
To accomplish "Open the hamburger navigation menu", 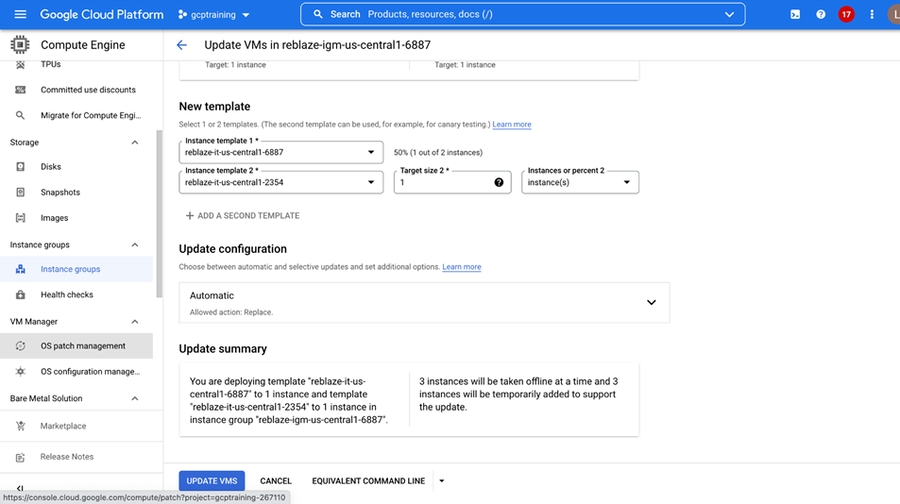I will coord(20,14).
